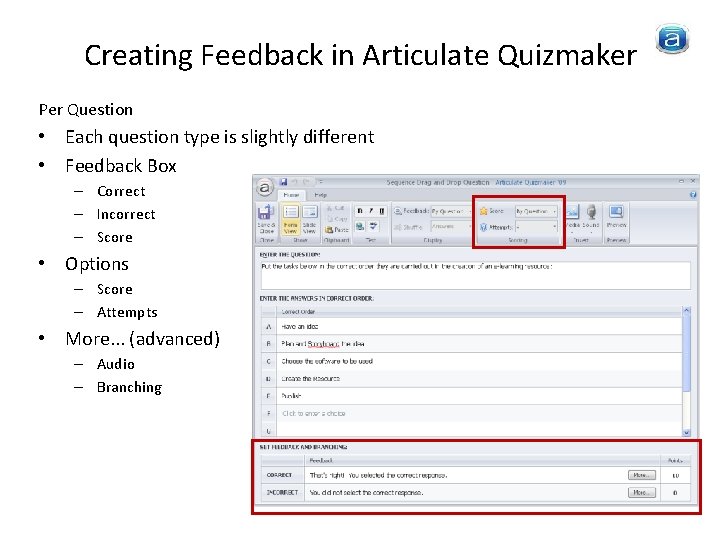
Task: Toggle Underline text formatting
Action: (382, 211)
